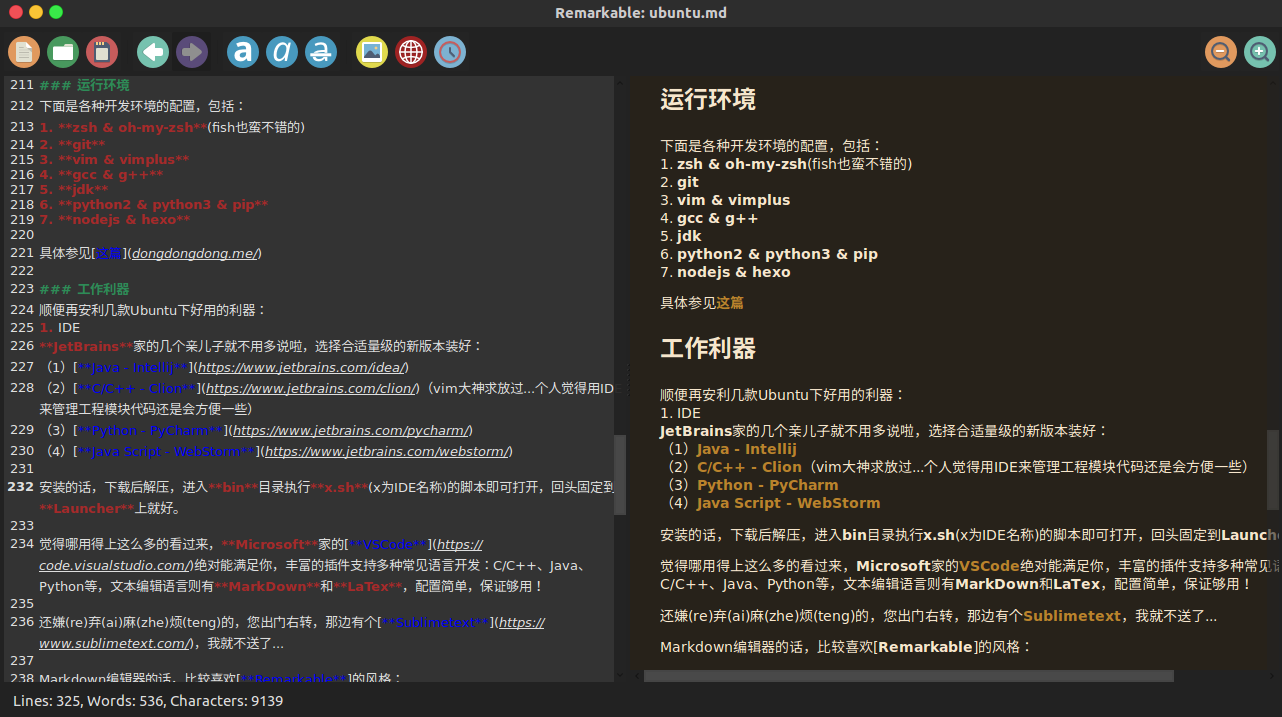Apply italic with slanted 'a' icon
Screen dimensions: 1282x717
(x=282, y=51)
